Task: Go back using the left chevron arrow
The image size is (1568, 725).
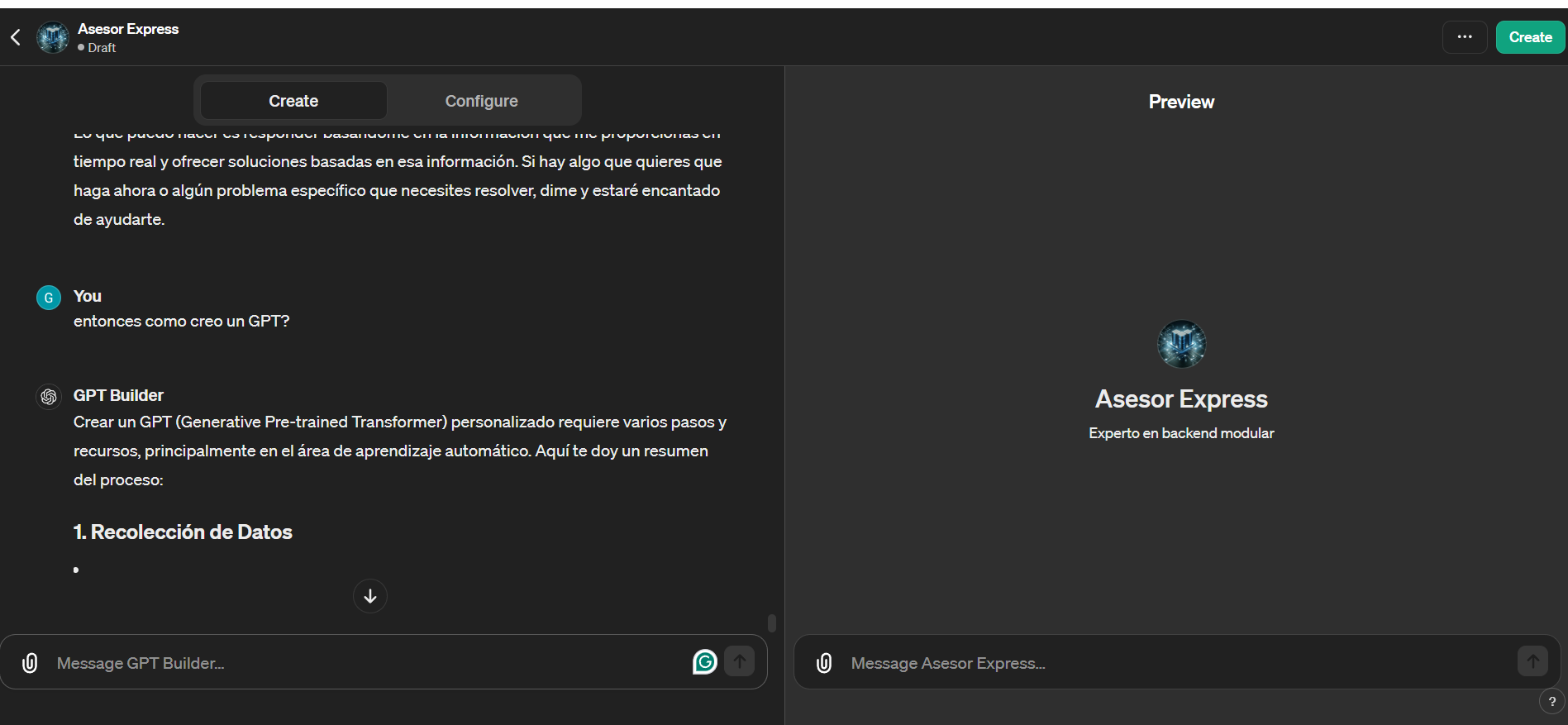Action: point(15,37)
